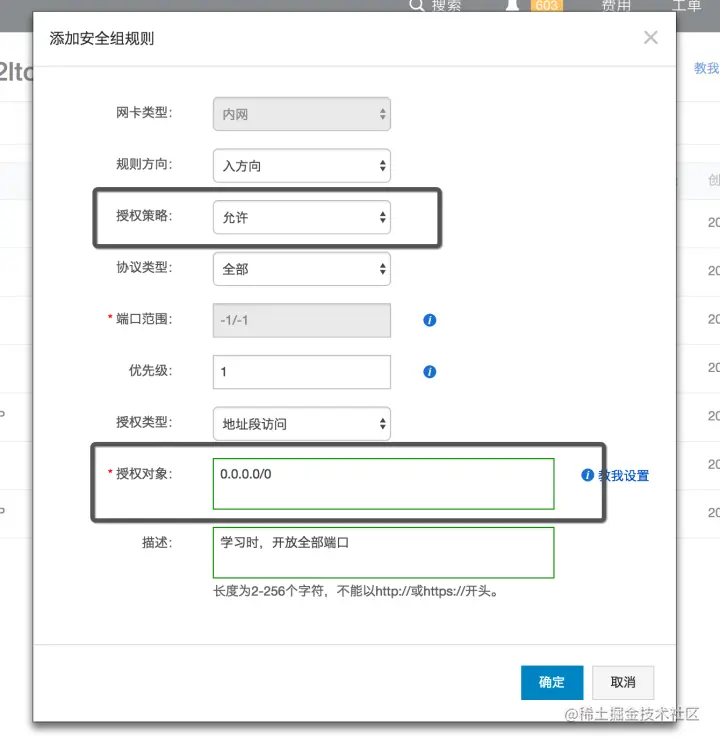Click the 描述 text area
720x743 pixels.
pos(383,553)
